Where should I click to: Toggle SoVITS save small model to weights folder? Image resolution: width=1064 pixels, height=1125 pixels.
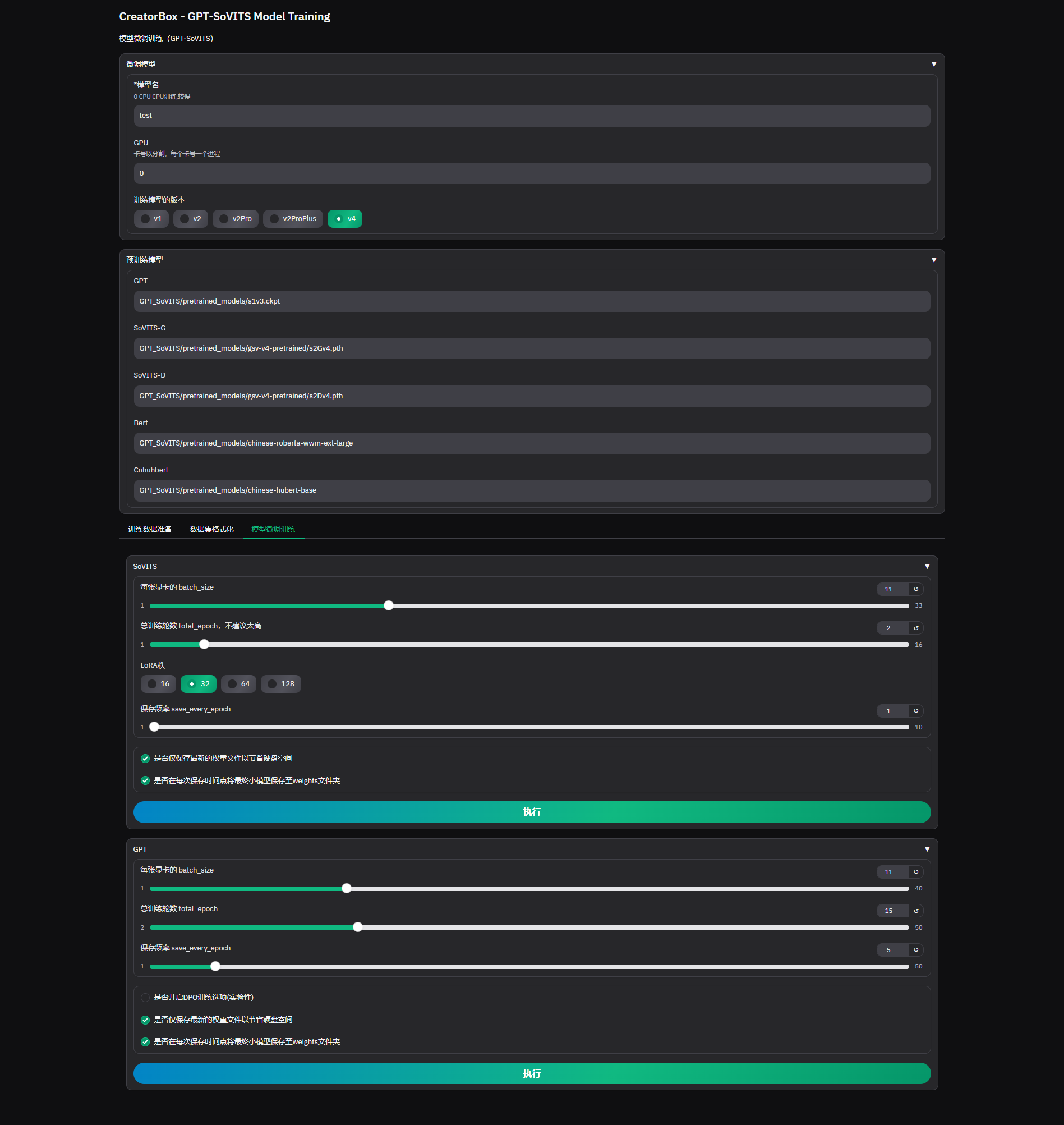145,780
